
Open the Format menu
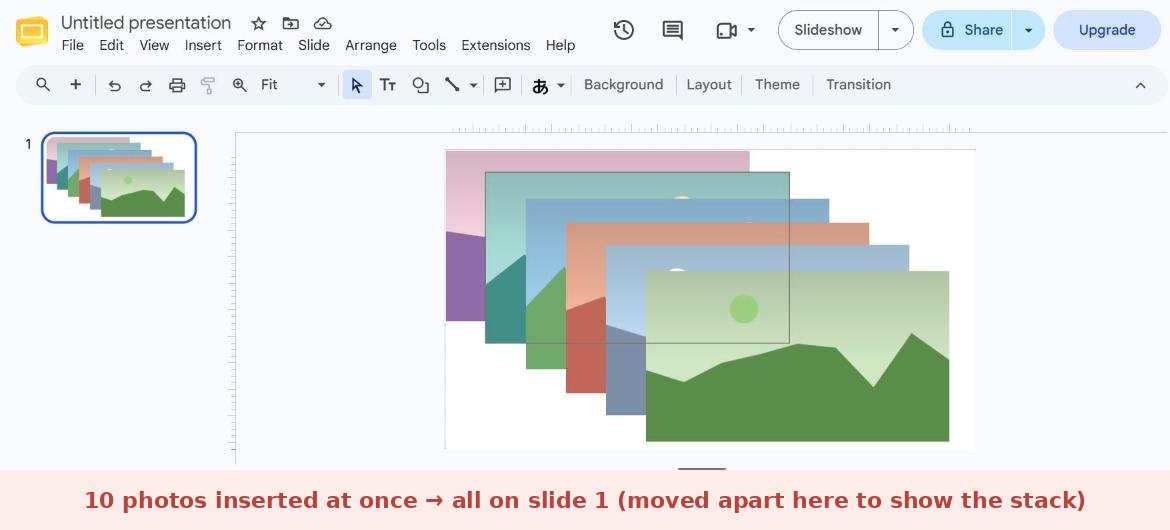260,46
